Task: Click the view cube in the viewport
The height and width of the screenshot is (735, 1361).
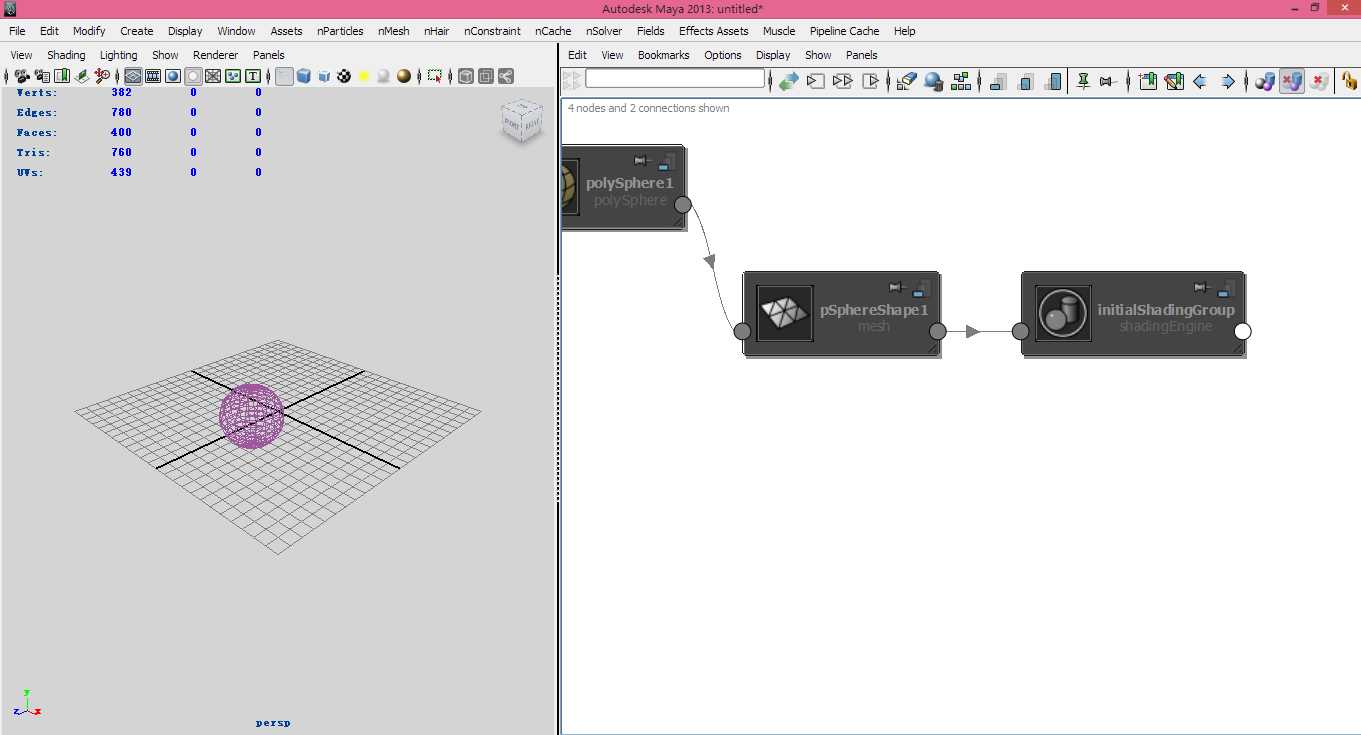Action: pyautogui.click(x=521, y=120)
